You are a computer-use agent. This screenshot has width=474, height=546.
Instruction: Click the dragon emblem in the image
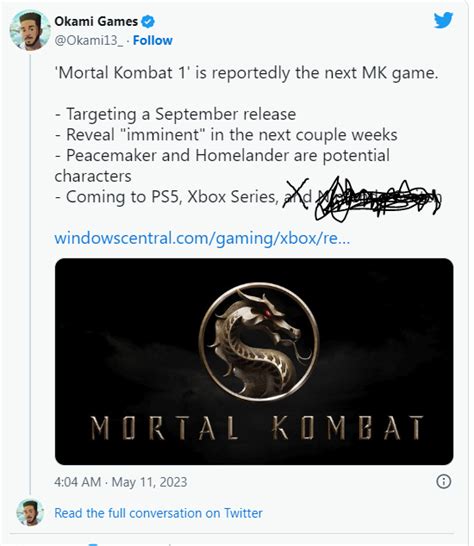[x=259, y=342]
